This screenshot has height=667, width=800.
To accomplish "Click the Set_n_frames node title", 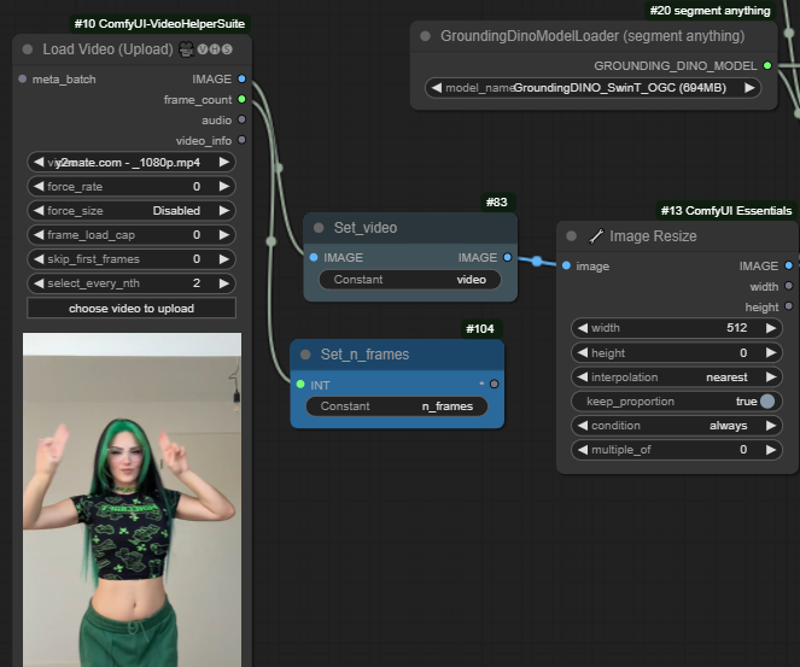I will [x=365, y=354].
